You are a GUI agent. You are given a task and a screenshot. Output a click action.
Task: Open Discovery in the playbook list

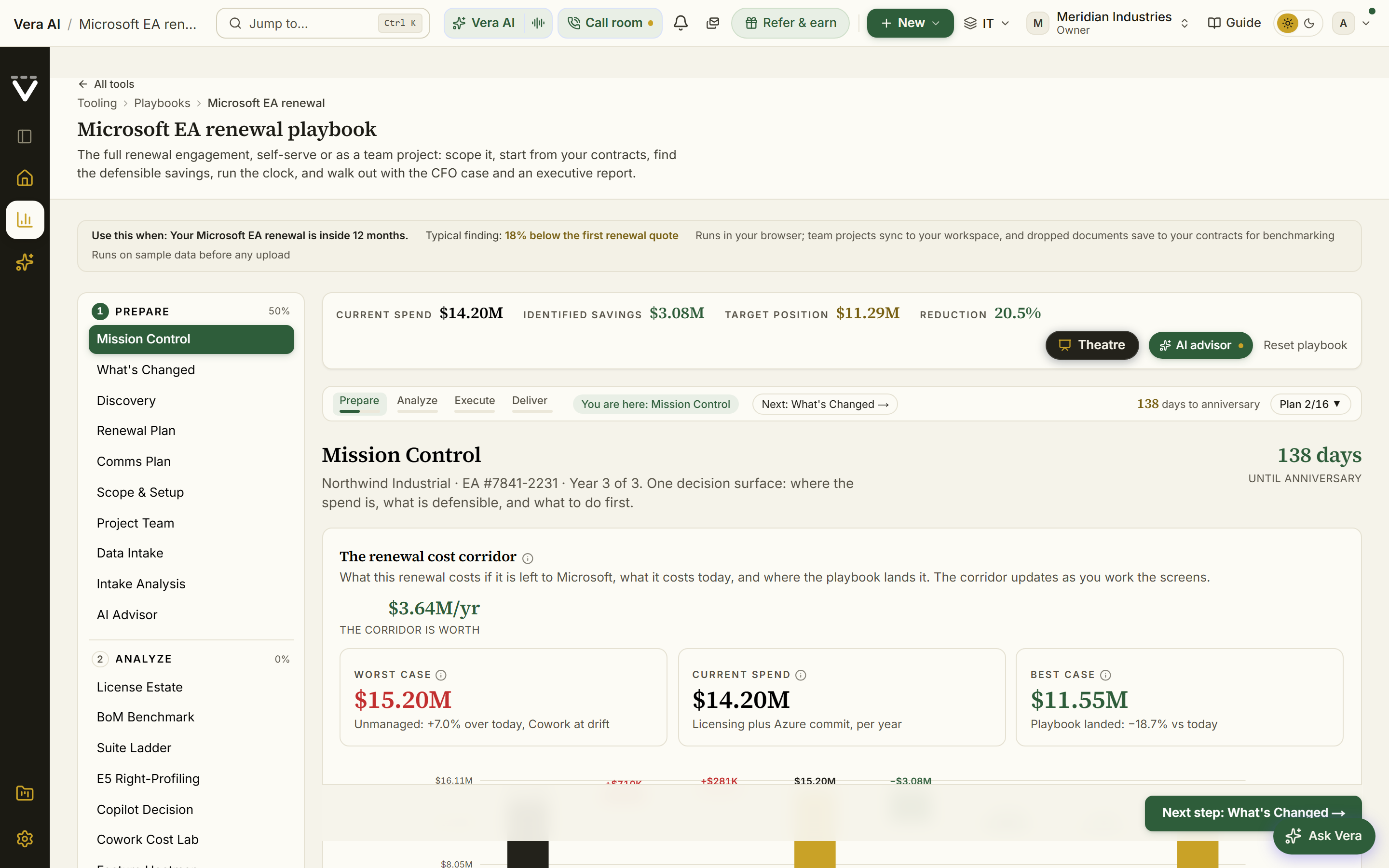(x=191, y=401)
